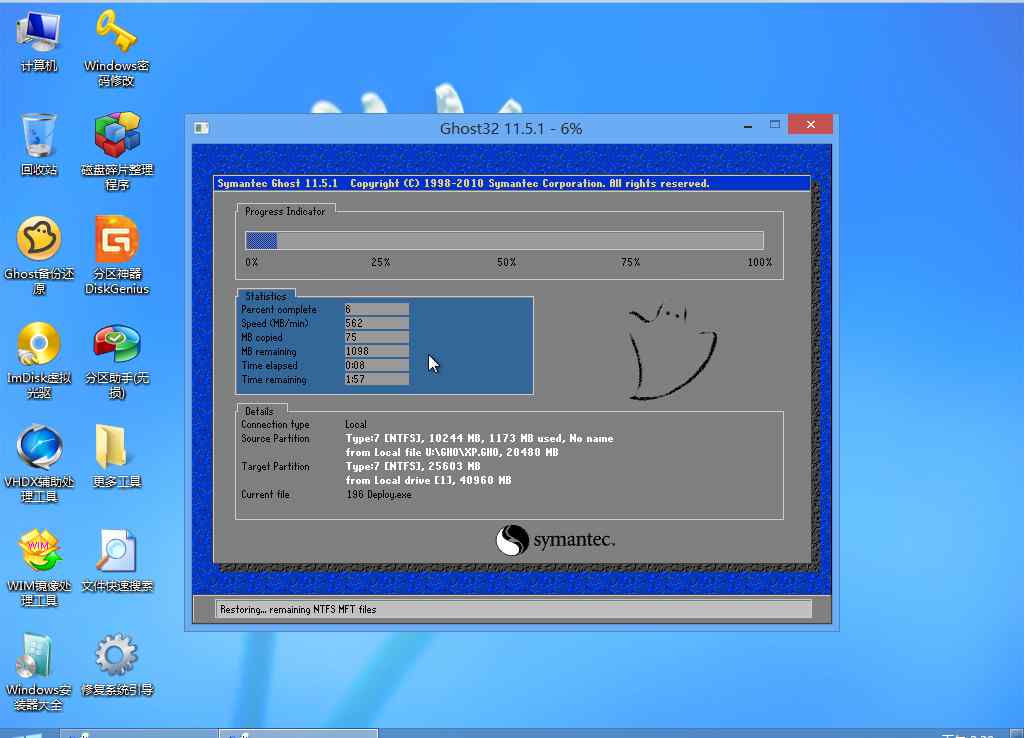Viewport: 1024px width, 738px height.
Task: Open the 分区助手(无损) icon
Action: [x=117, y=361]
